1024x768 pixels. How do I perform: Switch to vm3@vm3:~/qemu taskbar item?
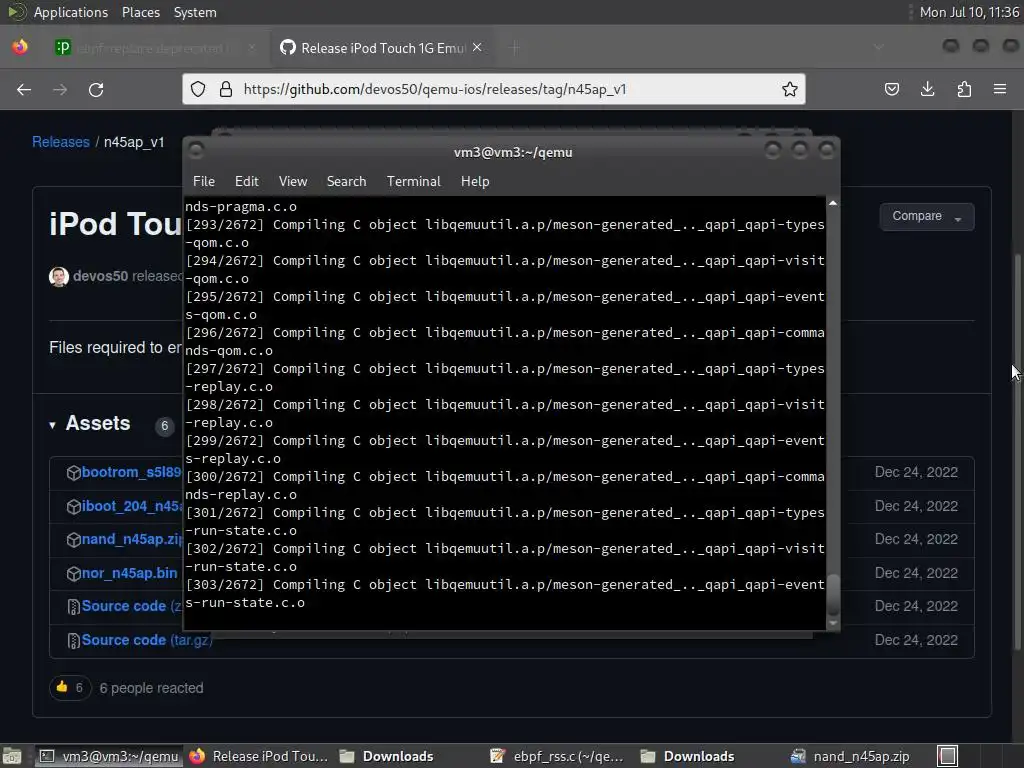109,756
